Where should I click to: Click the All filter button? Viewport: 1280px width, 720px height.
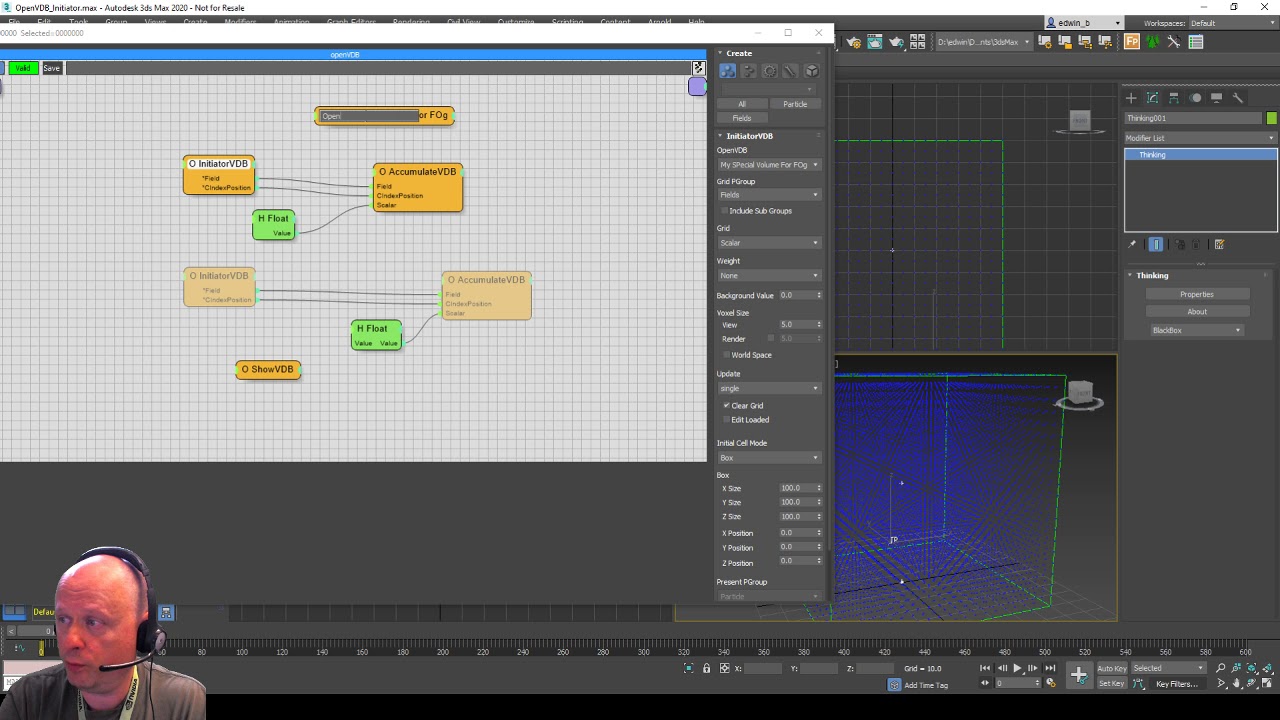click(741, 104)
